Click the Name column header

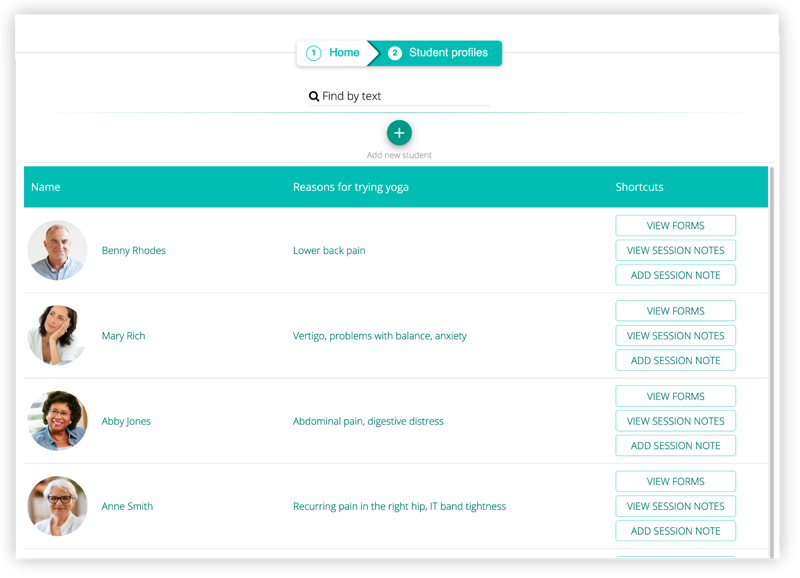point(45,187)
